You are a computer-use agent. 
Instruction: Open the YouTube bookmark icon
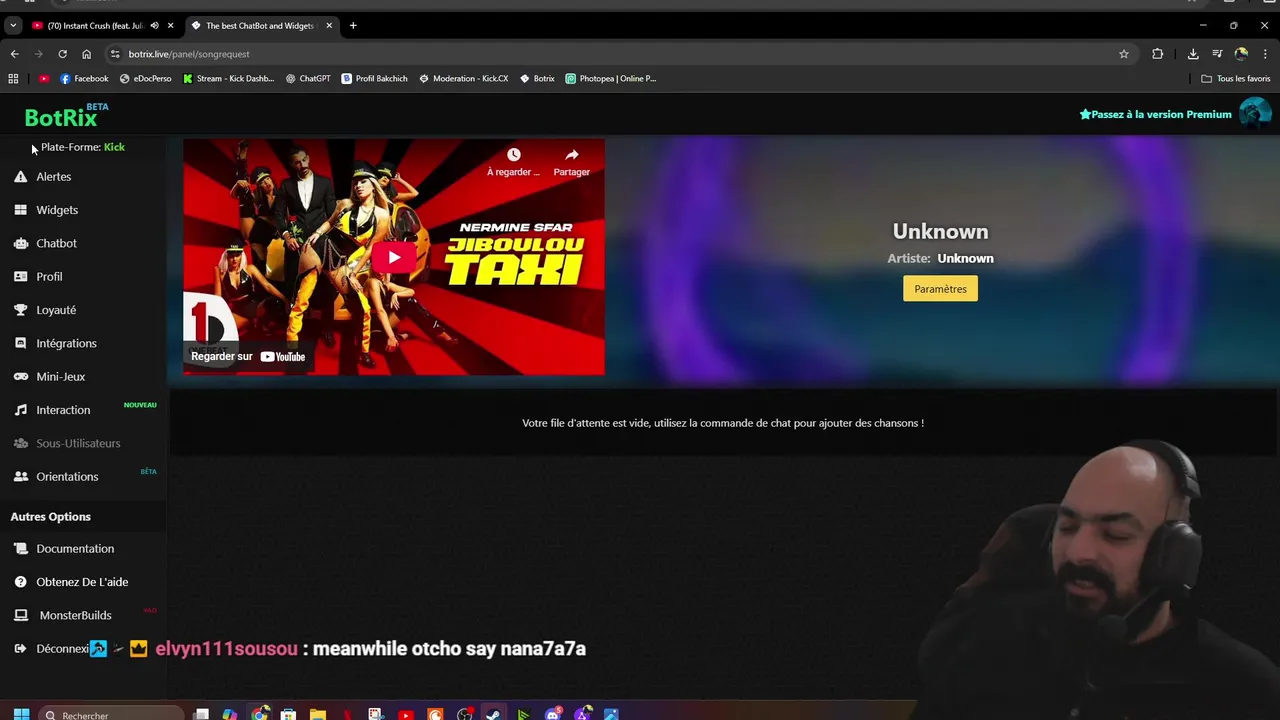pyautogui.click(x=43, y=78)
